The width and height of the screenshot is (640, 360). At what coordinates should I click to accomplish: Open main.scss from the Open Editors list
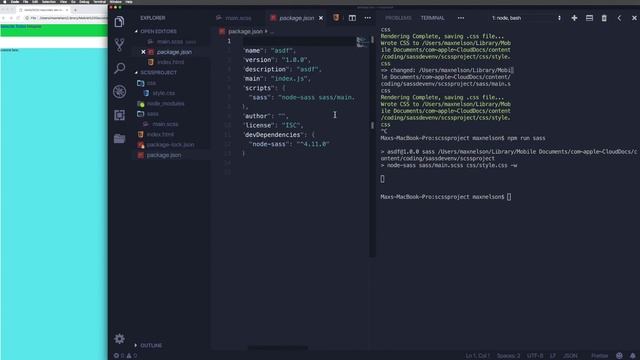tap(171, 42)
